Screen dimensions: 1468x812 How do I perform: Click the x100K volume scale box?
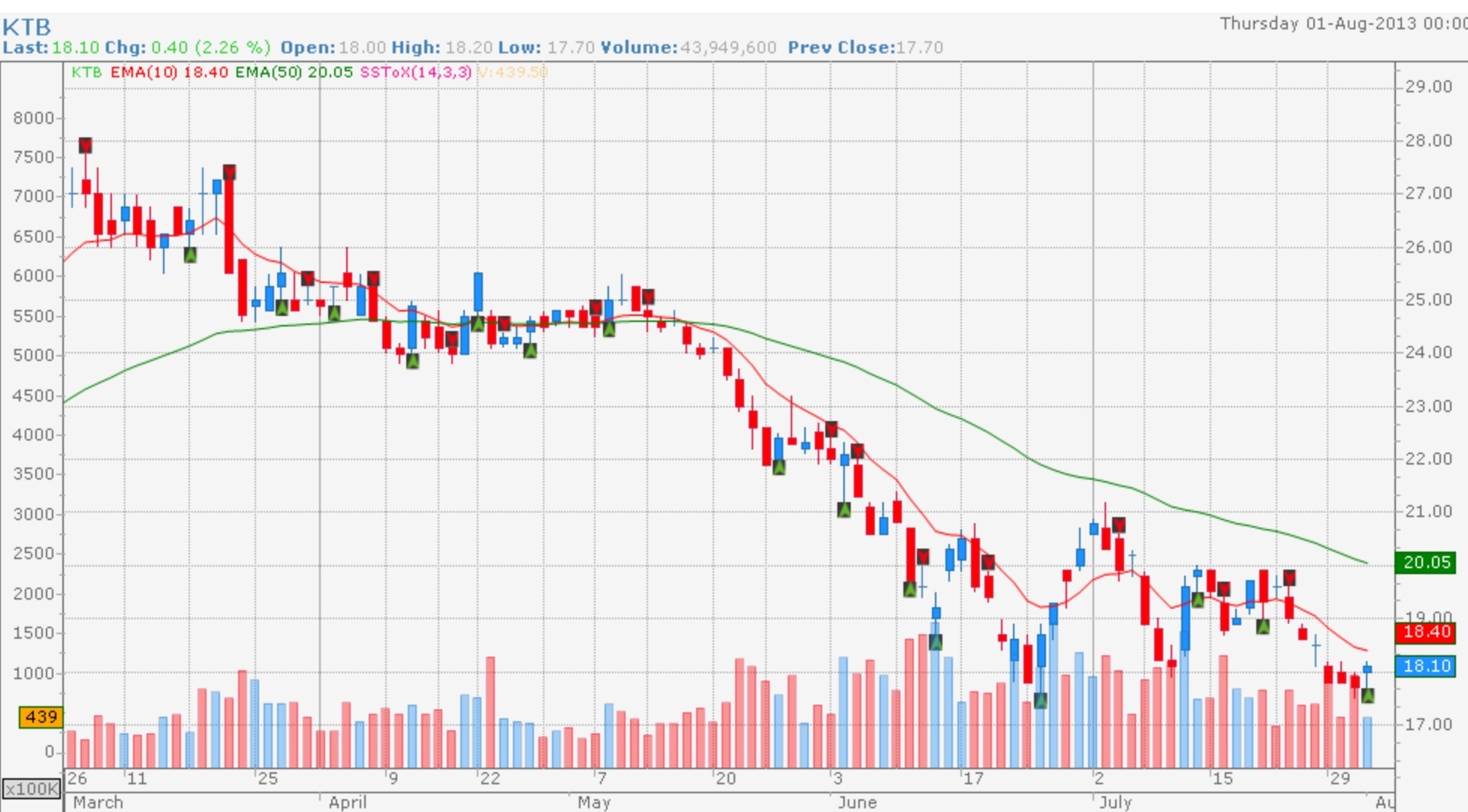(31, 789)
